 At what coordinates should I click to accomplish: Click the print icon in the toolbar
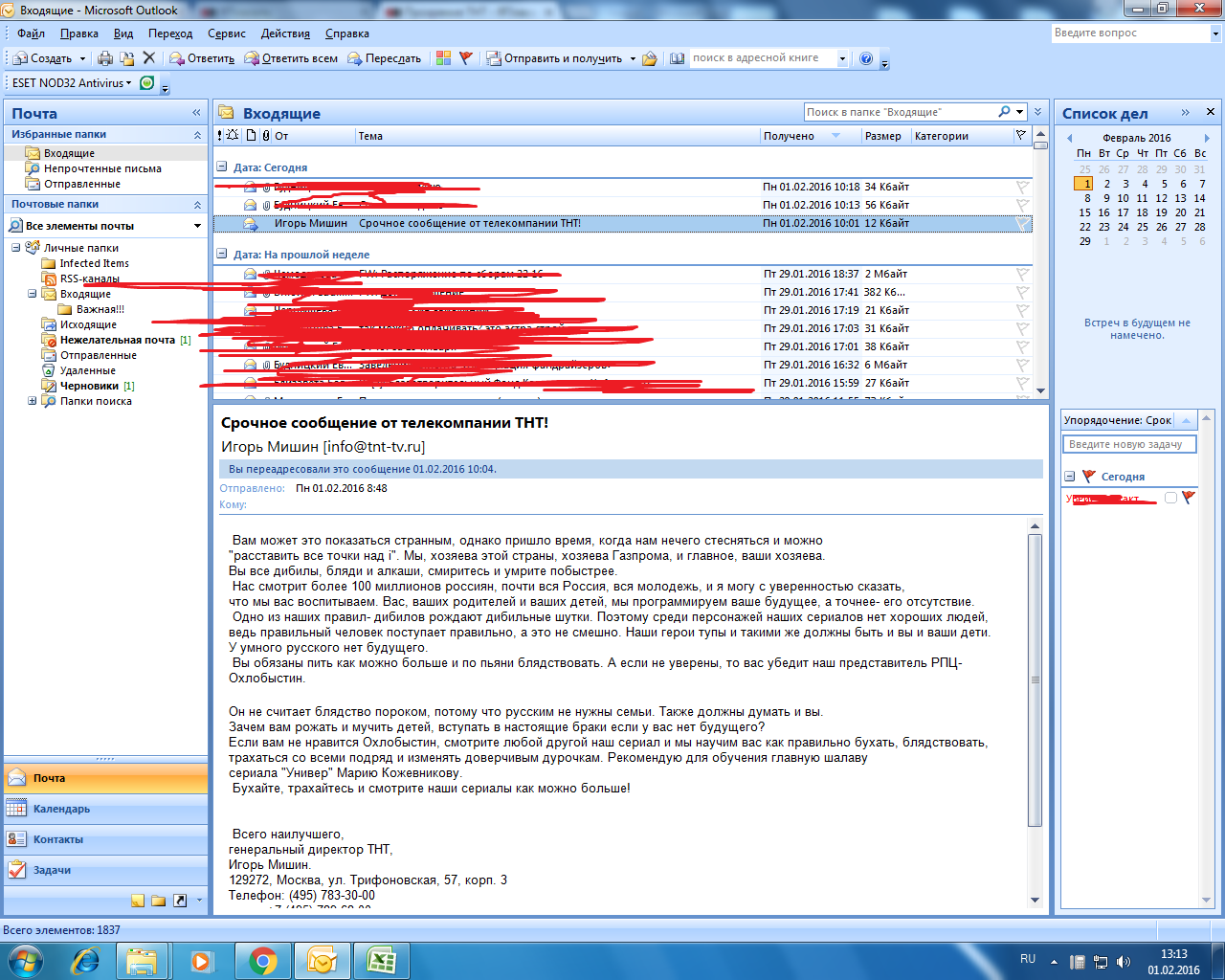coord(105,58)
